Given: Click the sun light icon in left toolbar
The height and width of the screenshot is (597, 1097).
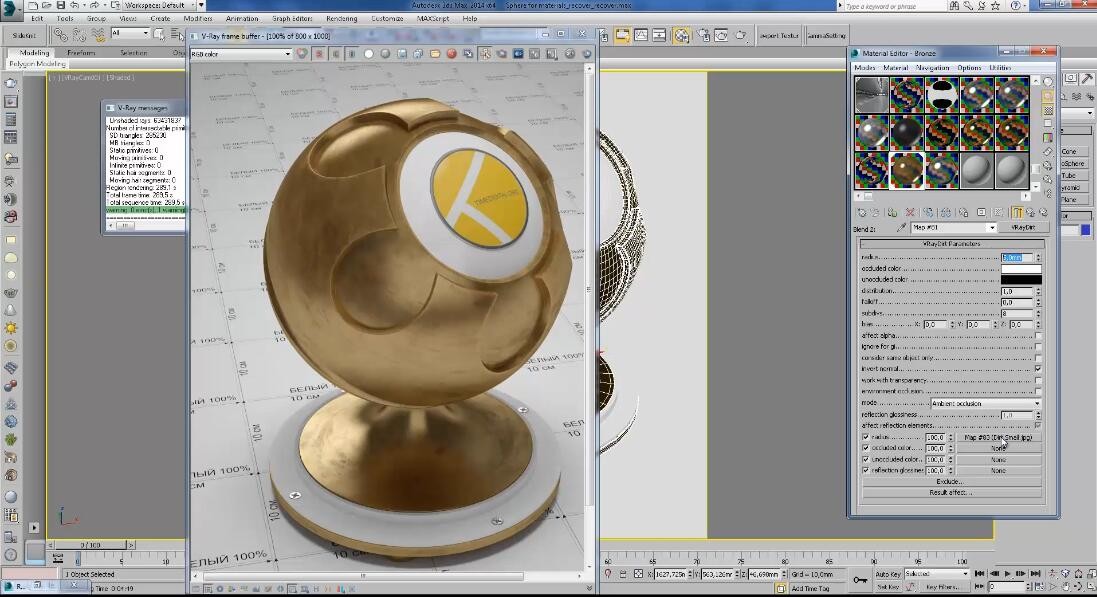Looking at the screenshot, I should (10, 328).
